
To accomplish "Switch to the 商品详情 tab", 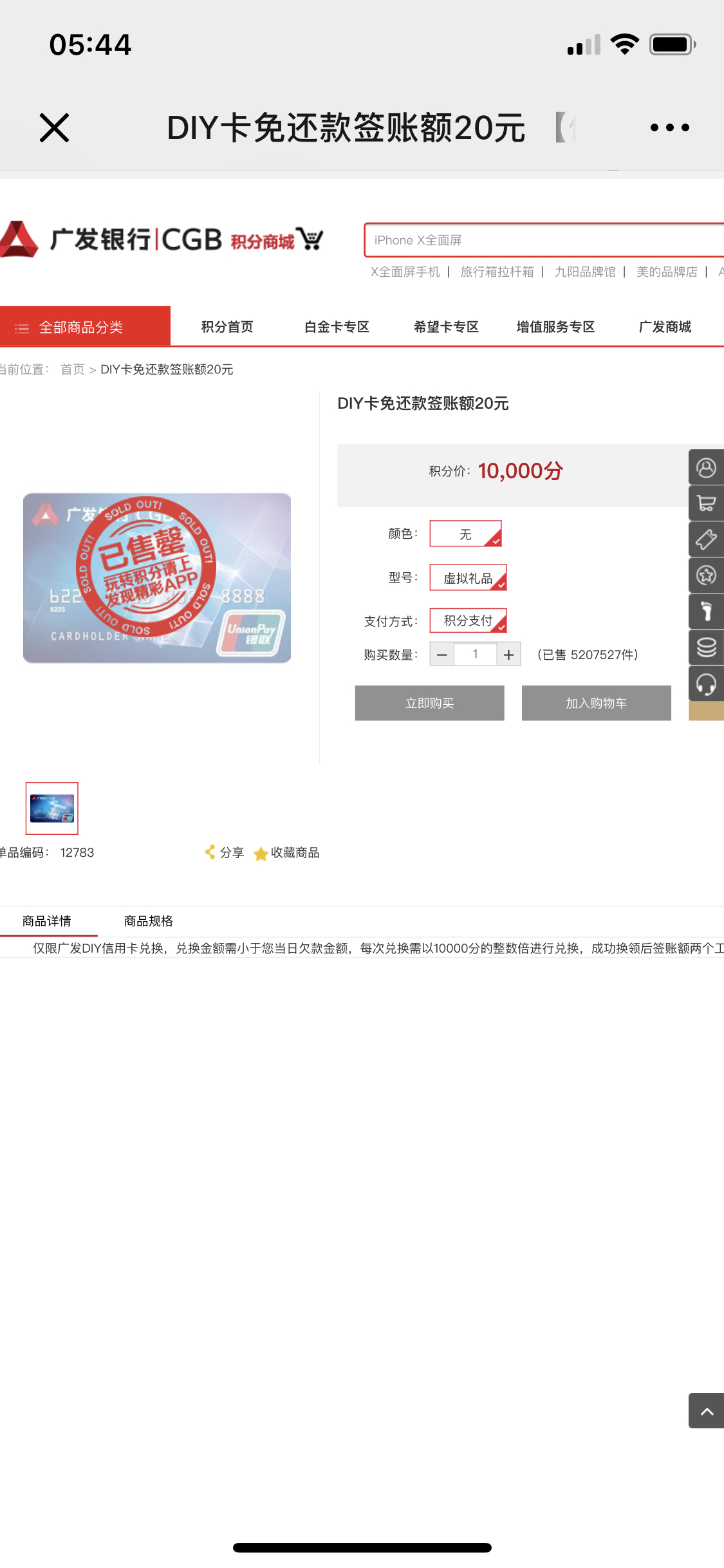I will (x=47, y=921).
